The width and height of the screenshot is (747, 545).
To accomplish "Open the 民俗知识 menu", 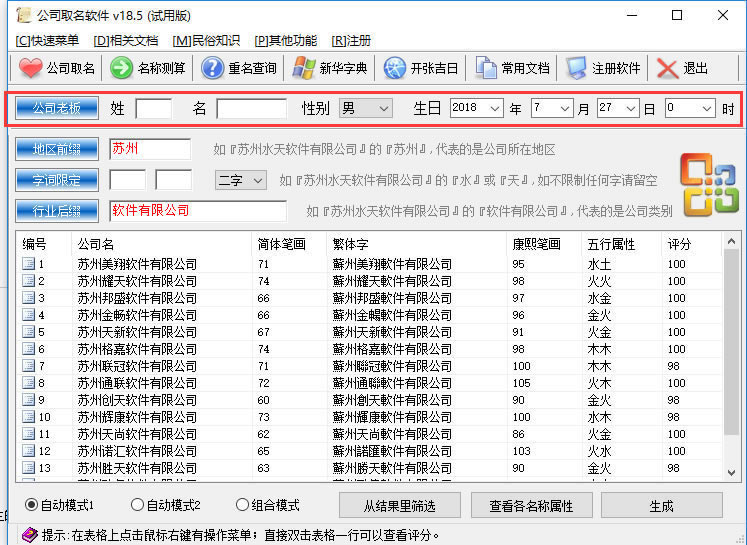I will point(206,41).
